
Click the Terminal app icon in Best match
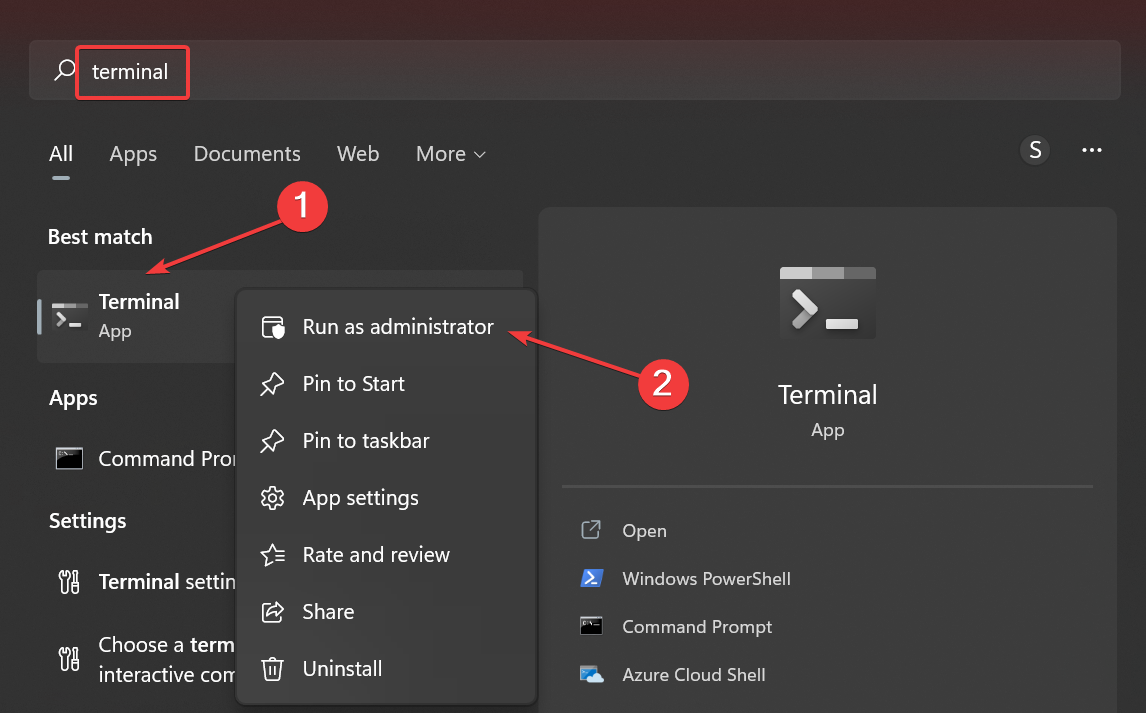coord(70,316)
